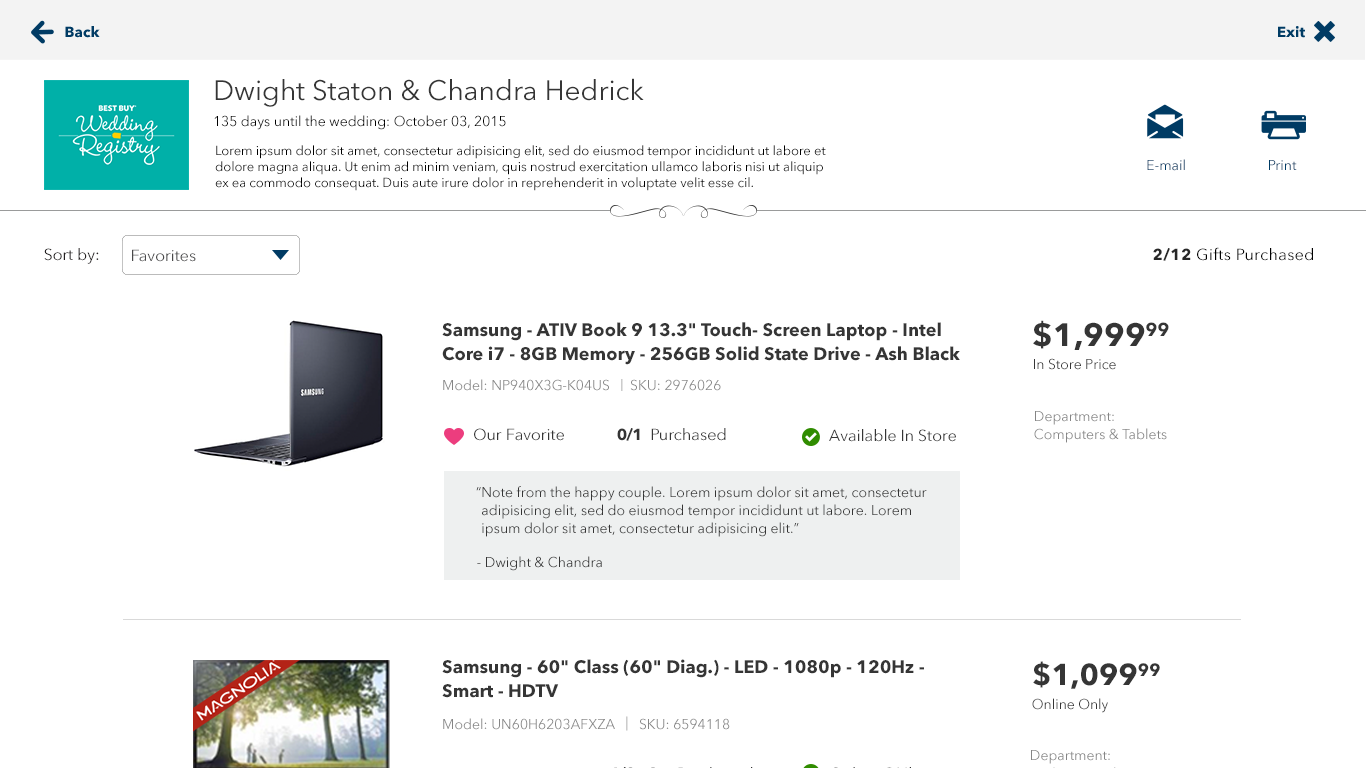Image resolution: width=1366 pixels, height=768 pixels.
Task: Click the Samsung HDTV product image
Action: (x=291, y=713)
